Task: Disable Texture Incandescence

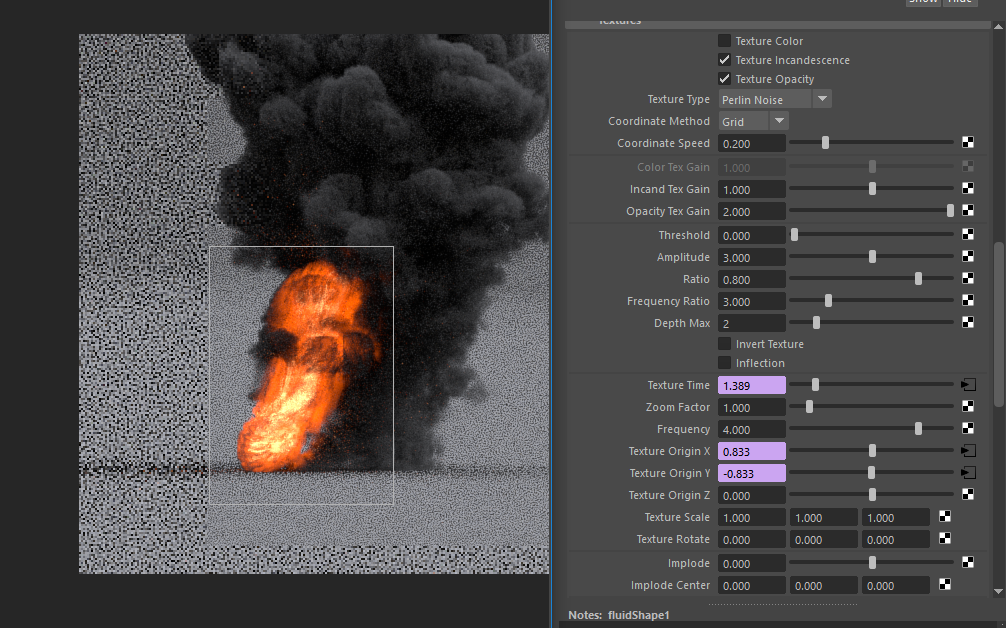Action: pos(725,60)
